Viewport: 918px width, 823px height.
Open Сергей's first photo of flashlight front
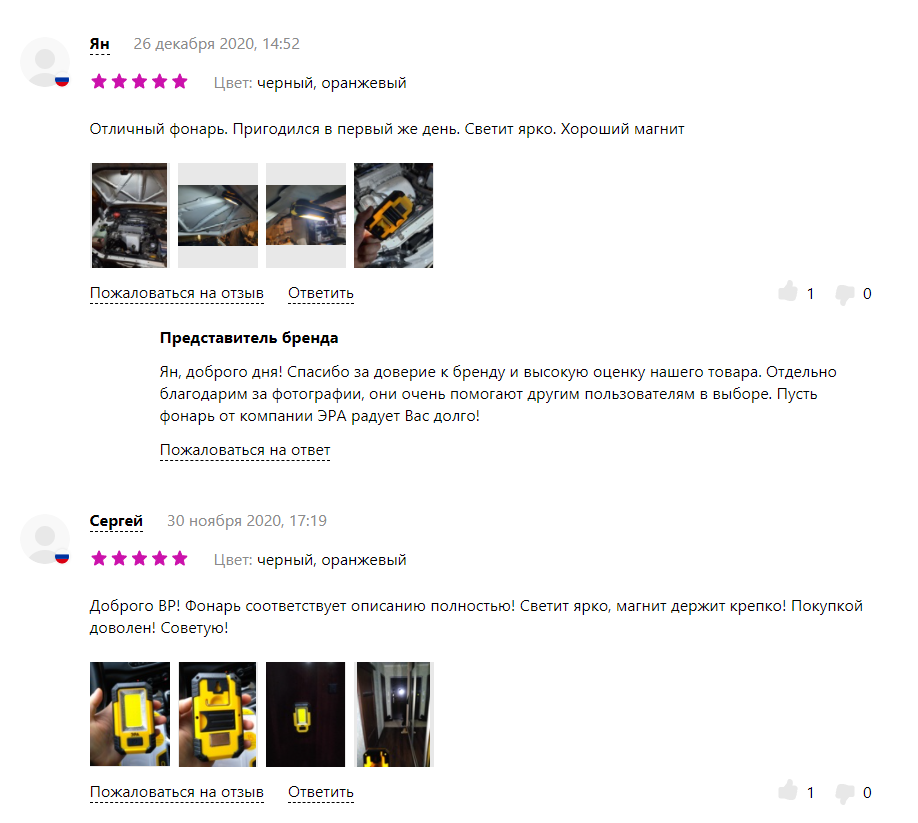click(130, 714)
